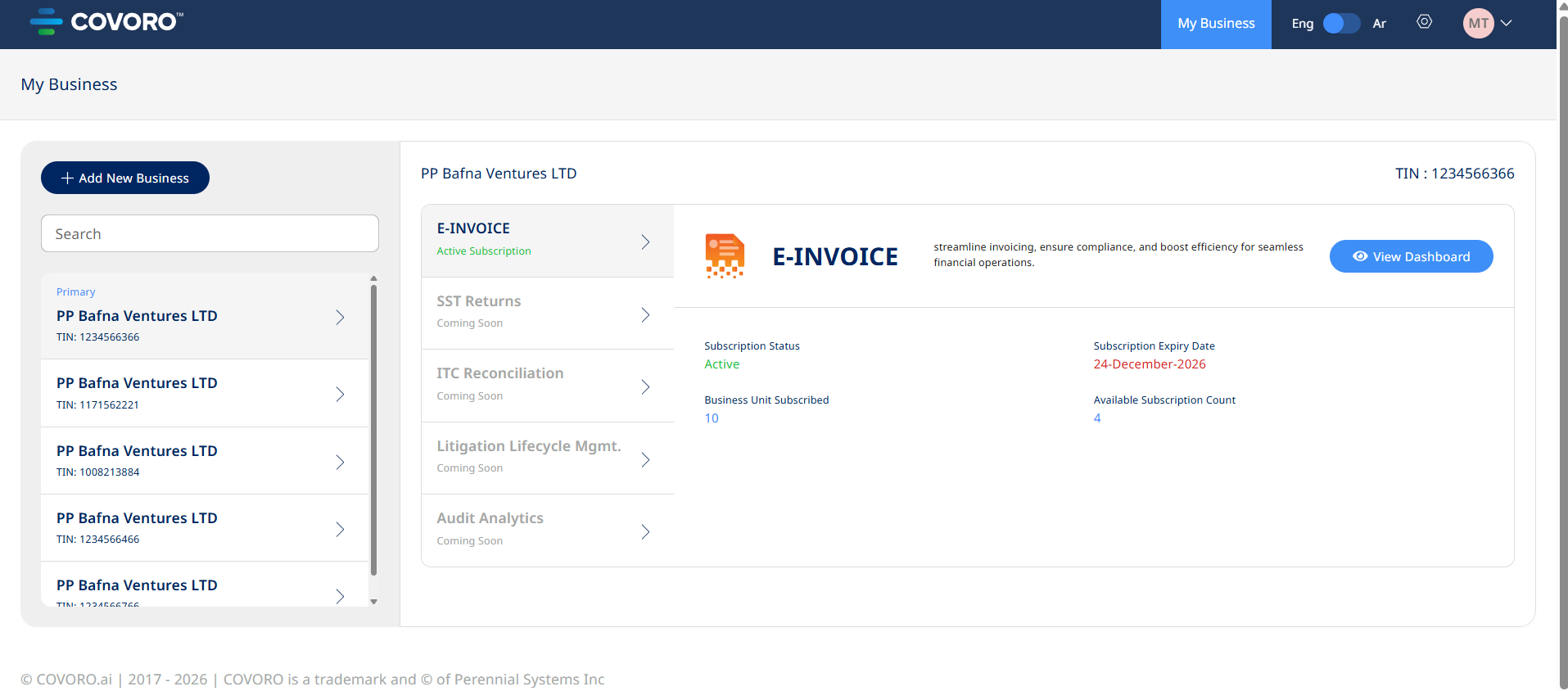Select business with TIN 1171562221

tap(205, 393)
